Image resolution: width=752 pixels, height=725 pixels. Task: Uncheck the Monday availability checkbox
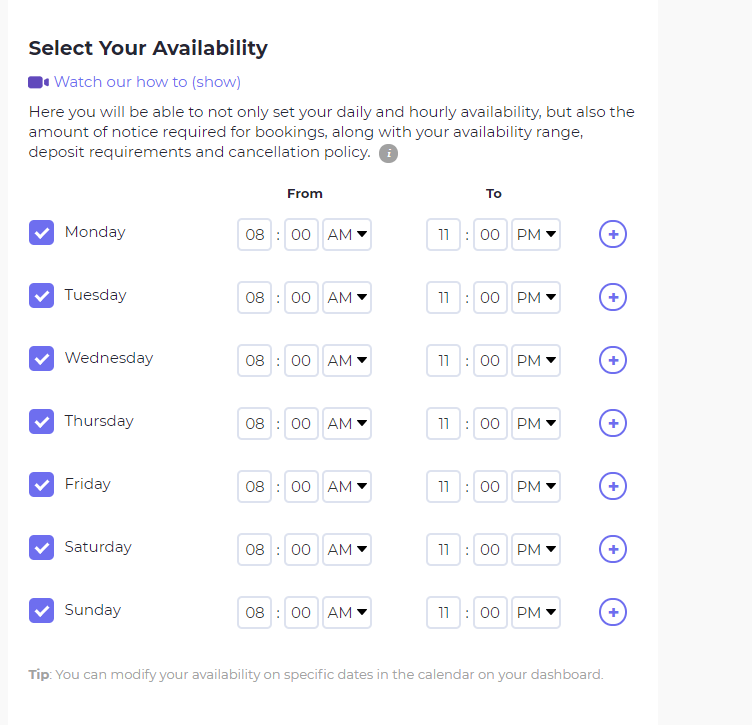click(x=41, y=233)
